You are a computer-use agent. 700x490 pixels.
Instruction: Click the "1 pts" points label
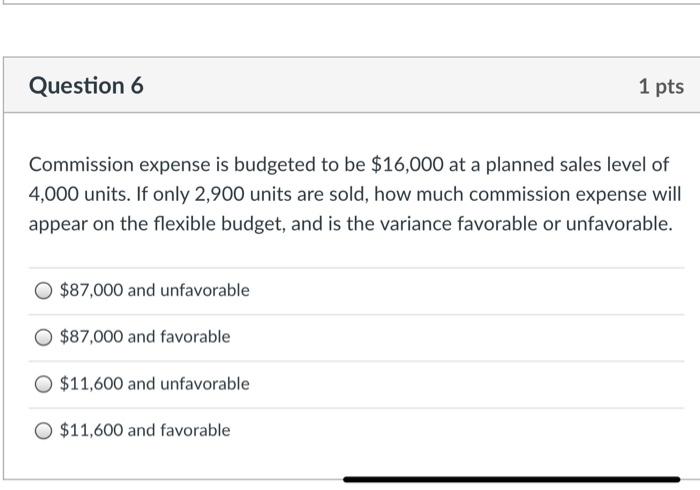click(660, 87)
